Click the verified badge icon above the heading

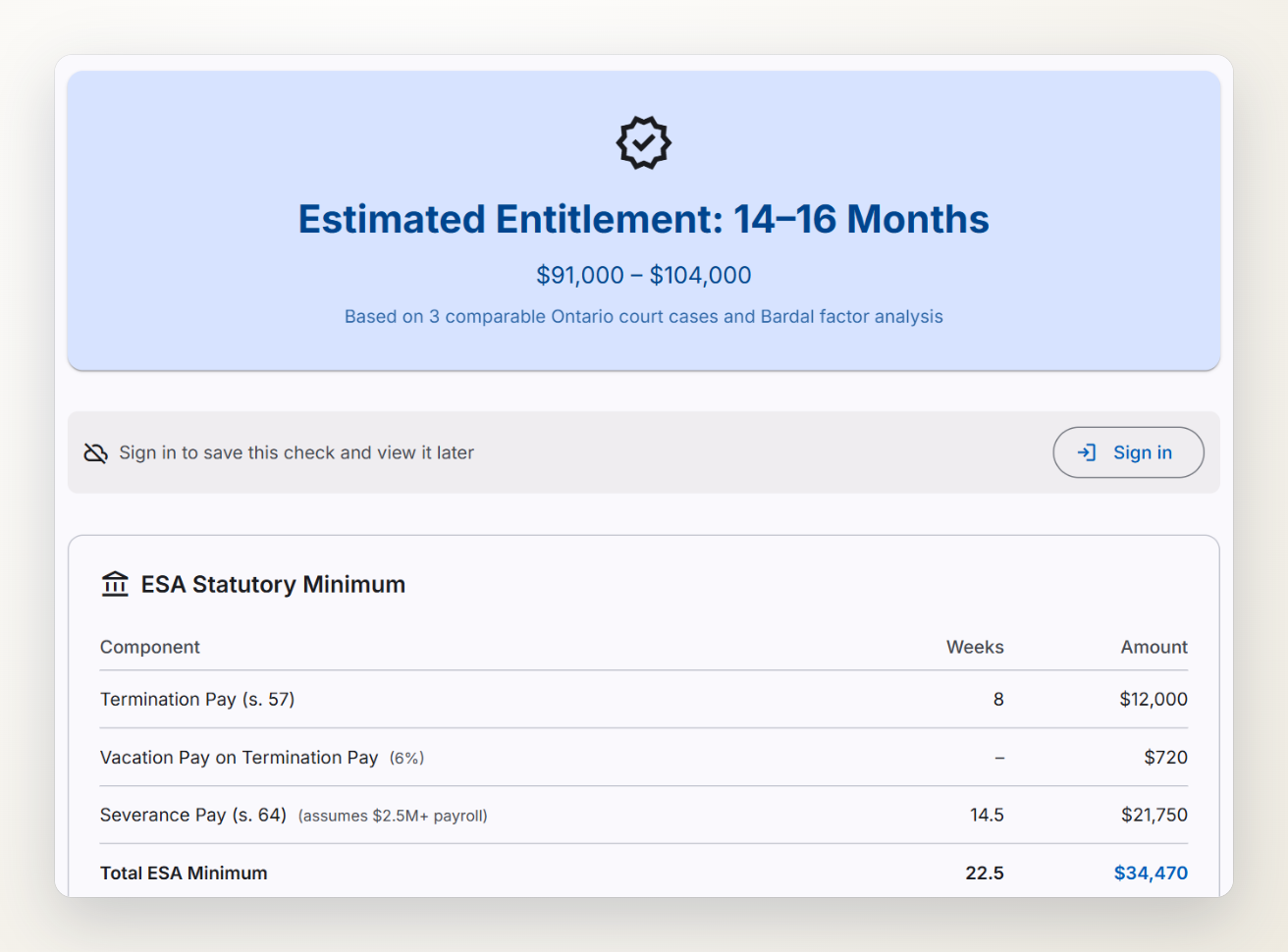pos(643,143)
